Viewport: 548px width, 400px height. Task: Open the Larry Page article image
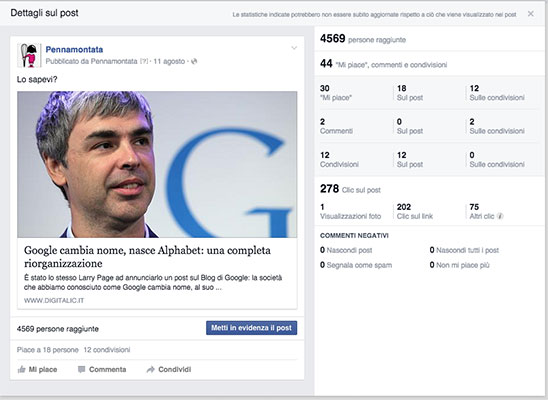(x=157, y=164)
